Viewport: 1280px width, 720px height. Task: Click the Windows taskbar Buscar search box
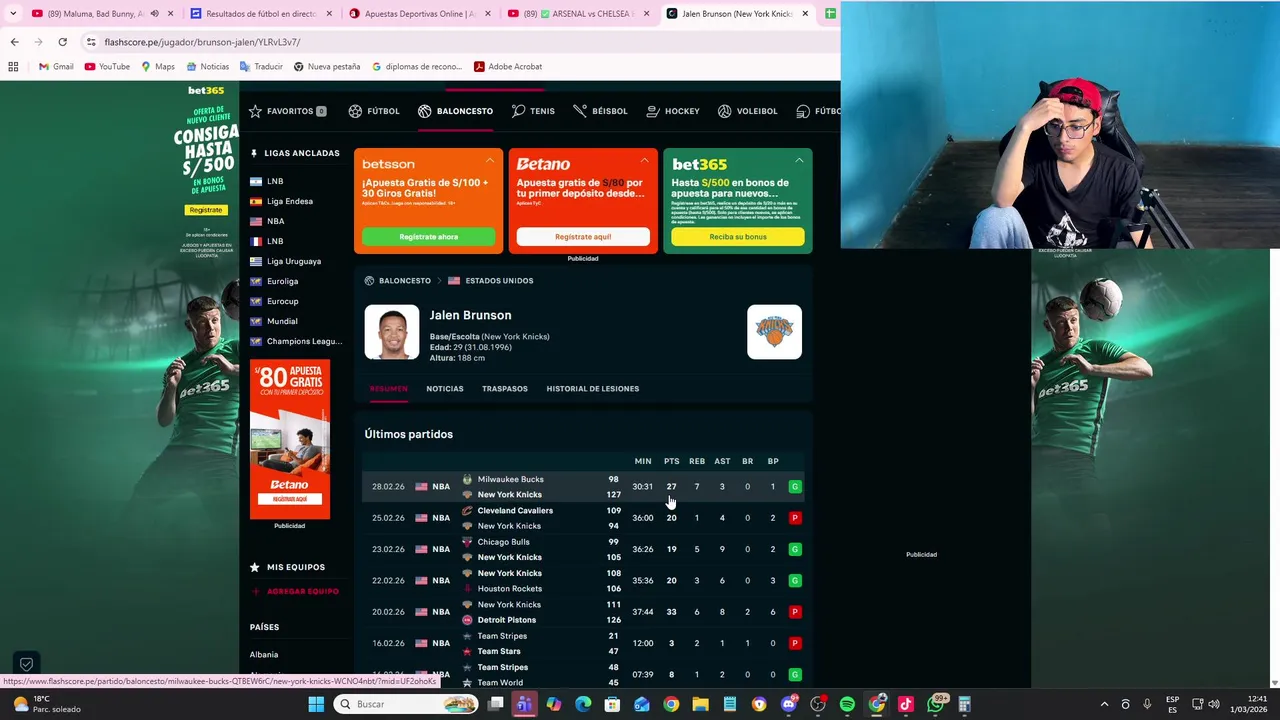(x=405, y=704)
